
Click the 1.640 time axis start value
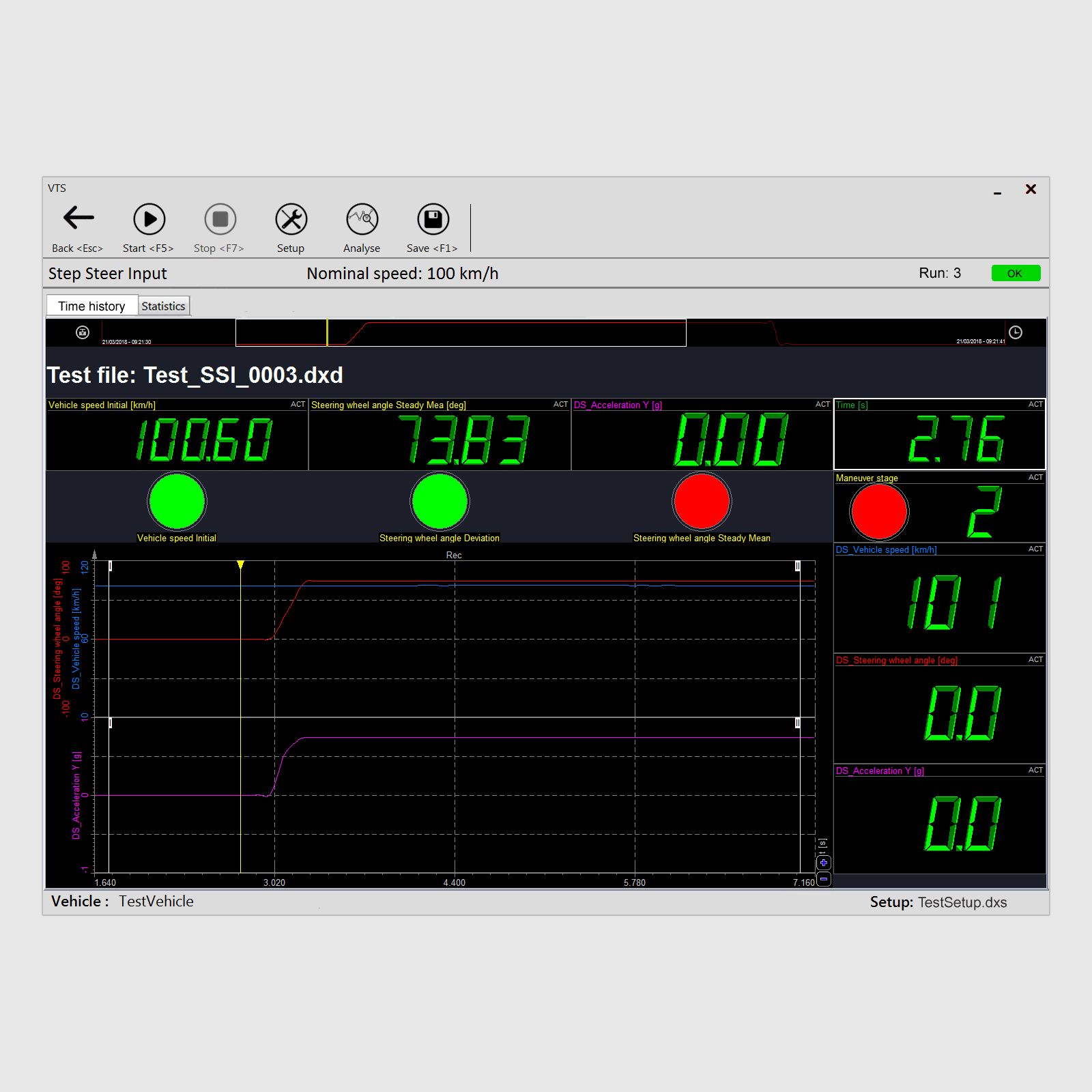tap(105, 882)
